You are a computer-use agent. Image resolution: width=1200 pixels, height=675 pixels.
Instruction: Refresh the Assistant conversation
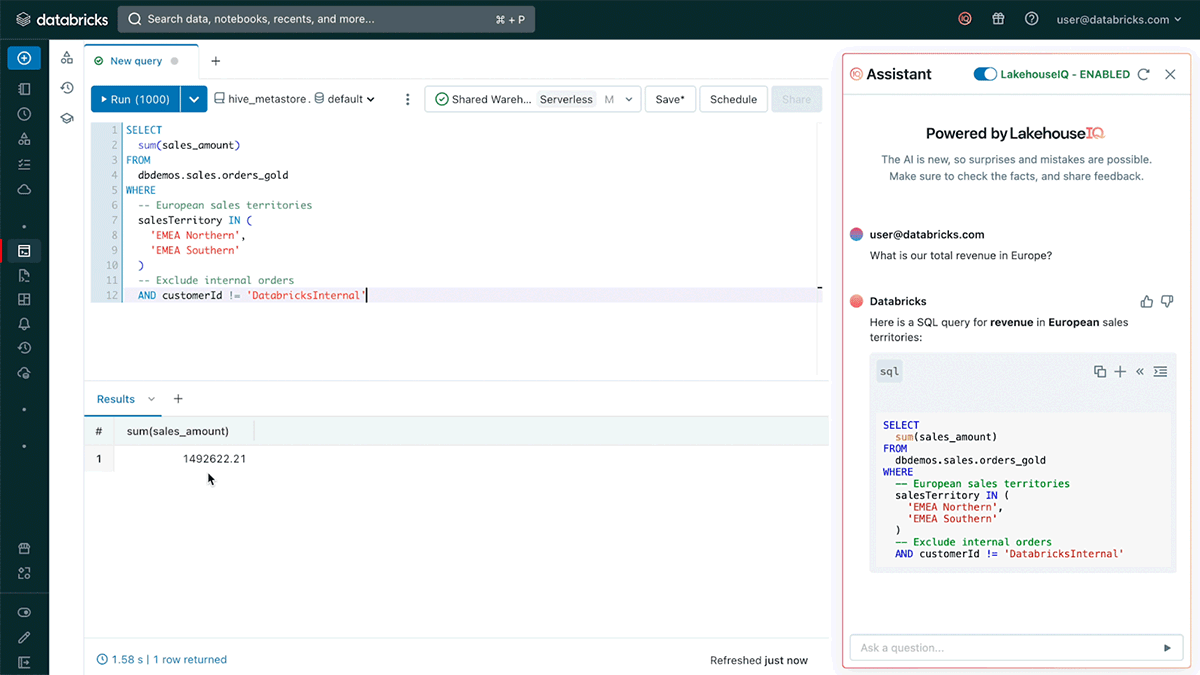click(x=1144, y=74)
